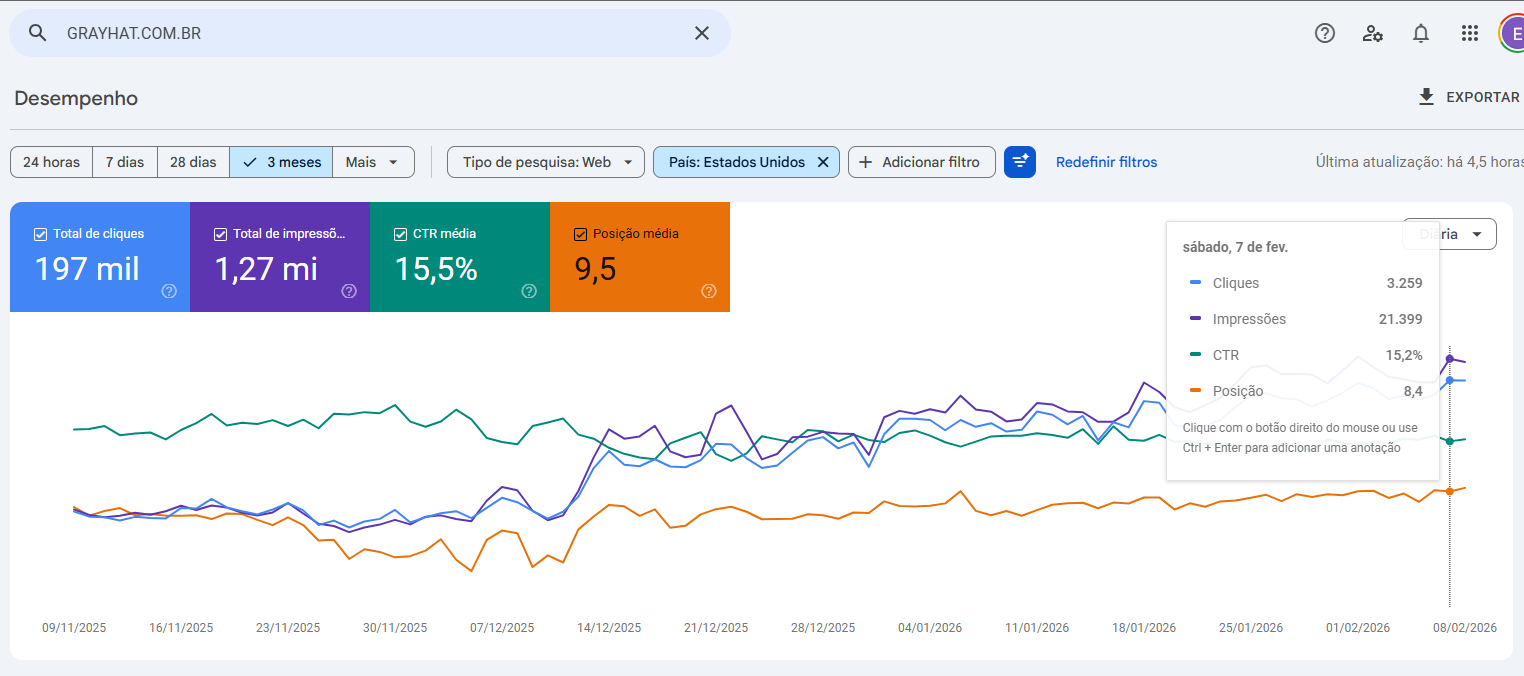Image resolution: width=1524 pixels, height=676 pixels.
Task: Click the blue filter options icon
Action: 1020,162
